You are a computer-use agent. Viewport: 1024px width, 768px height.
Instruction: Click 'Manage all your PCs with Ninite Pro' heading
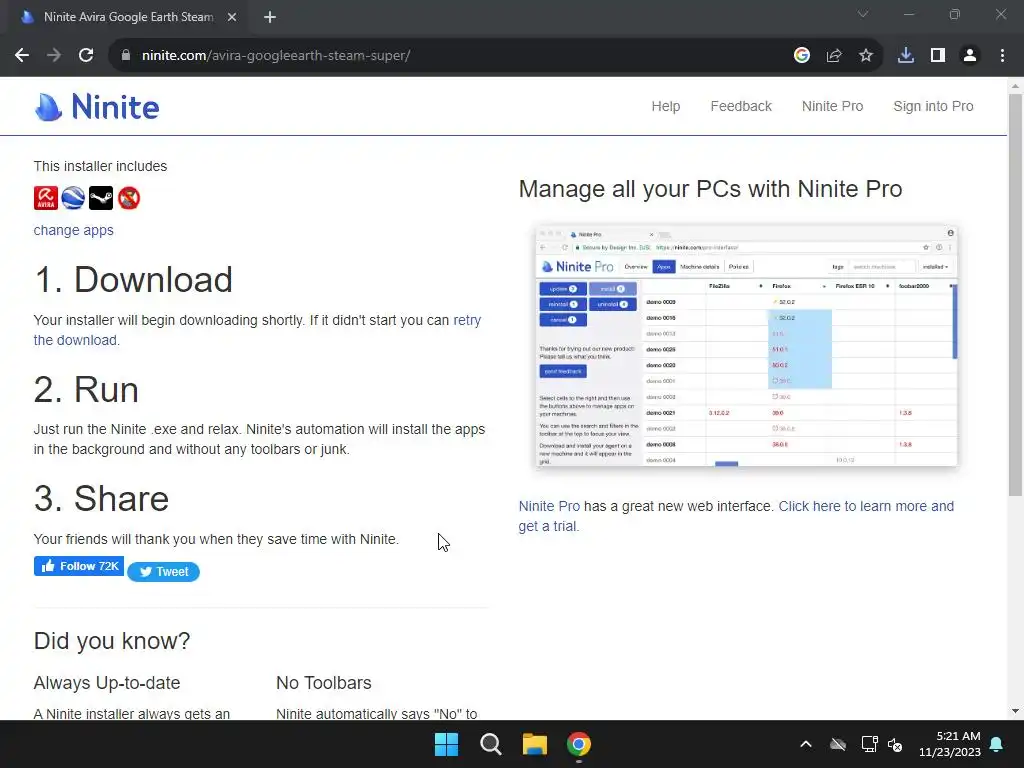coord(711,189)
